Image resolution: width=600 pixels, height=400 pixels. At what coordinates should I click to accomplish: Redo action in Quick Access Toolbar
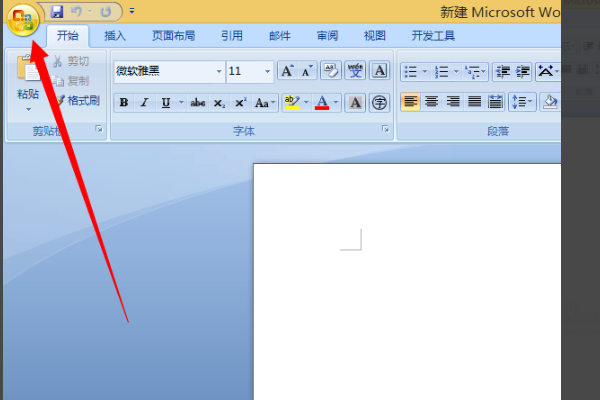click(x=106, y=11)
